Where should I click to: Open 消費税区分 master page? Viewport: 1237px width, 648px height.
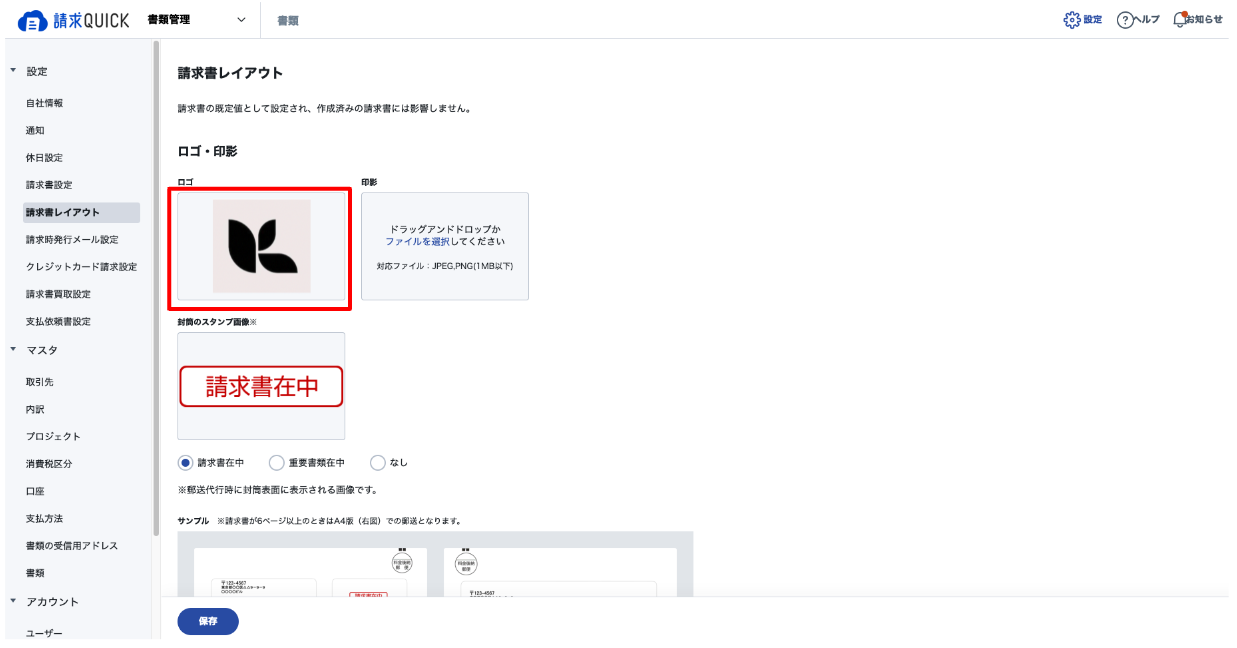[49, 464]
